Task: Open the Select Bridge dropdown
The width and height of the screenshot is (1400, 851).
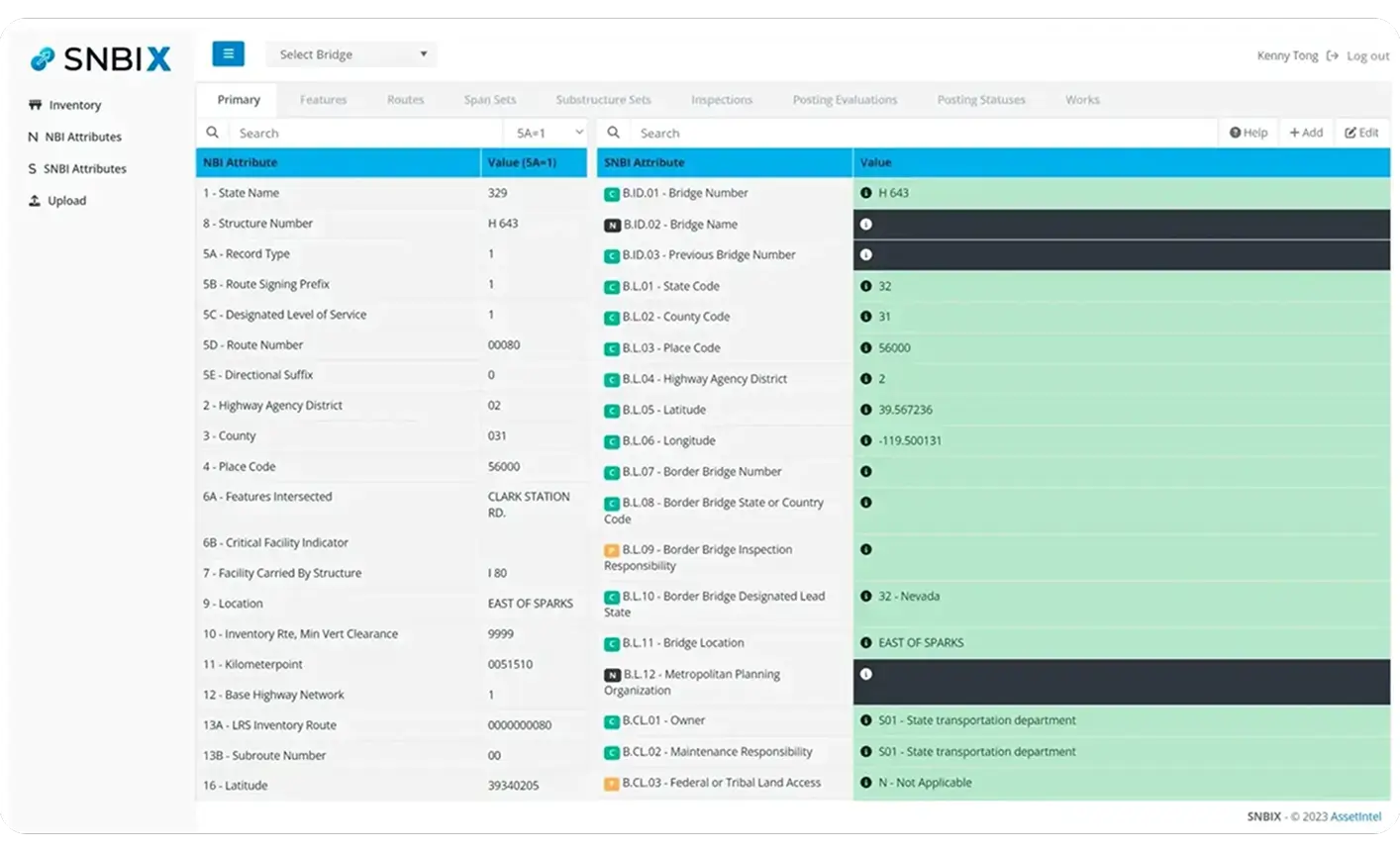Action: [x=351, y=54]
